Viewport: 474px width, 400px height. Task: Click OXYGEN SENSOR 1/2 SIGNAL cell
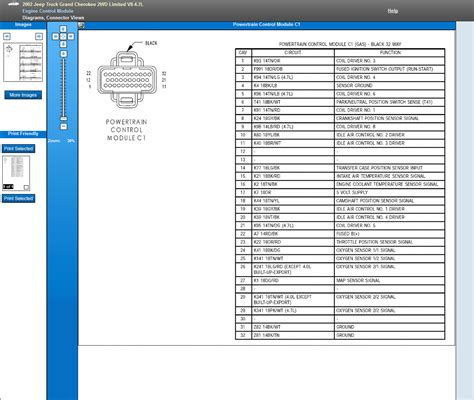[x=390, y=259]
